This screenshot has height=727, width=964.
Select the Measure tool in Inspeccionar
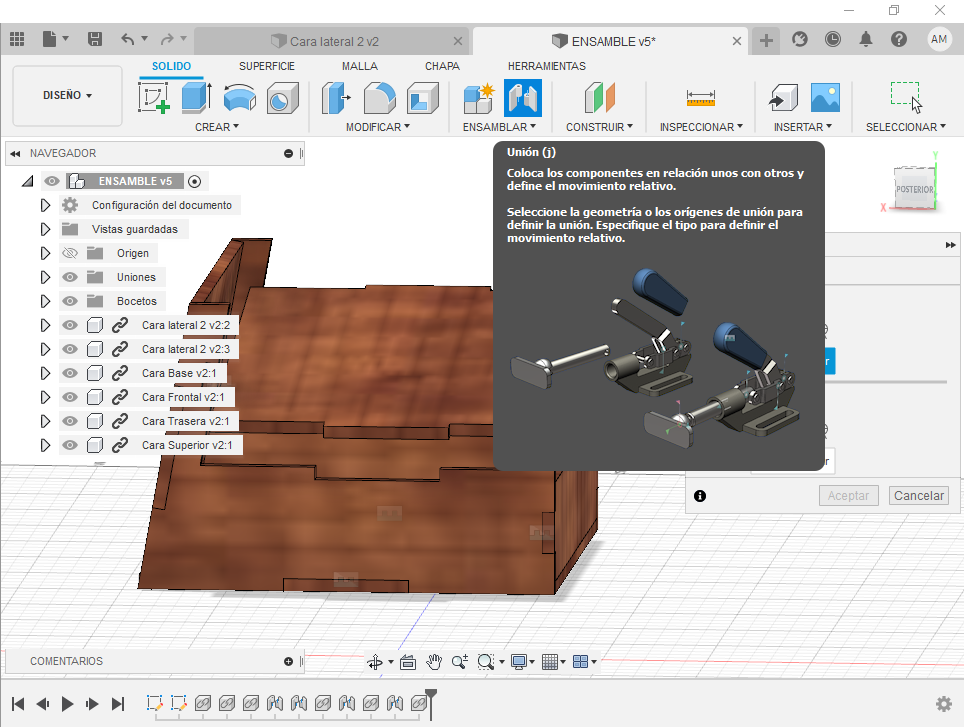(701, 98)
